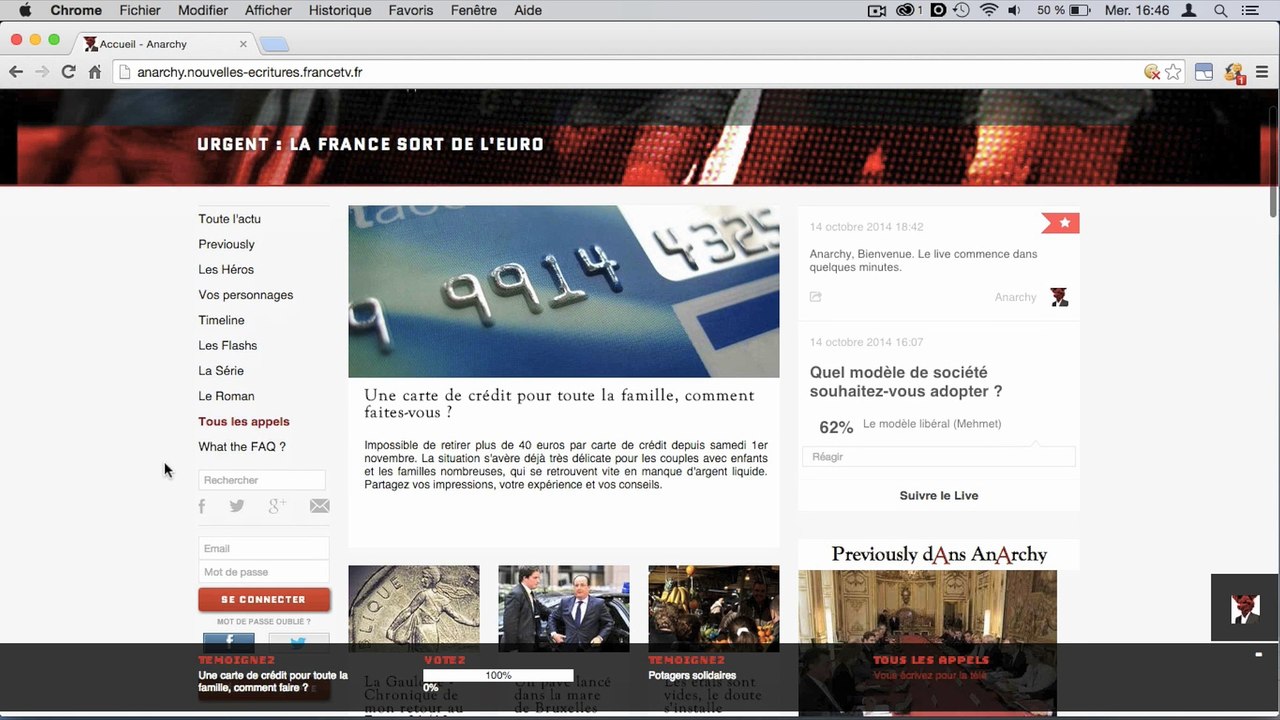Screen dimensions: 1280x720
Task: Open the credit card article headline
Action: point(560,403)
